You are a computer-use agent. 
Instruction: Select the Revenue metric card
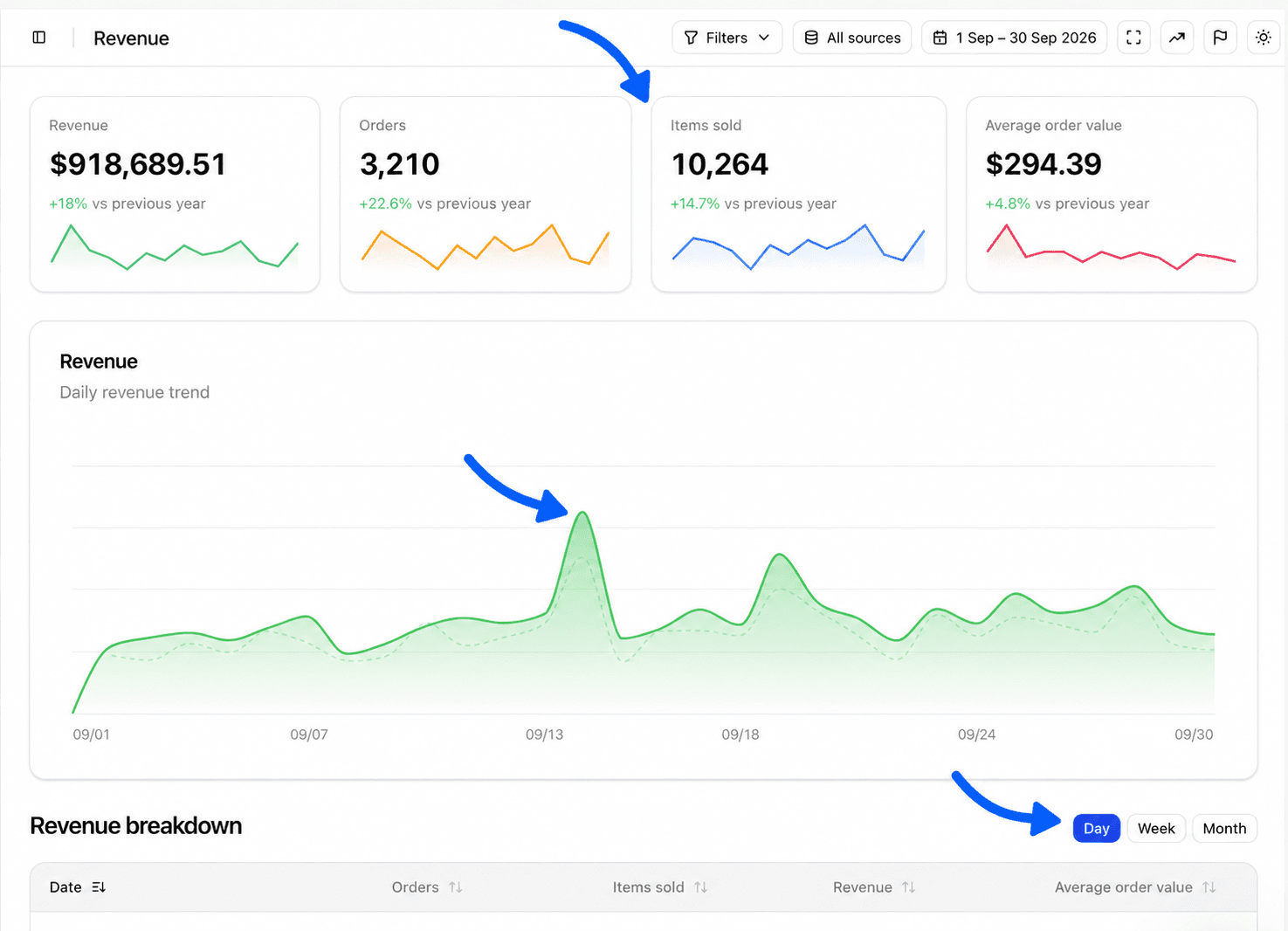point(175,194)
